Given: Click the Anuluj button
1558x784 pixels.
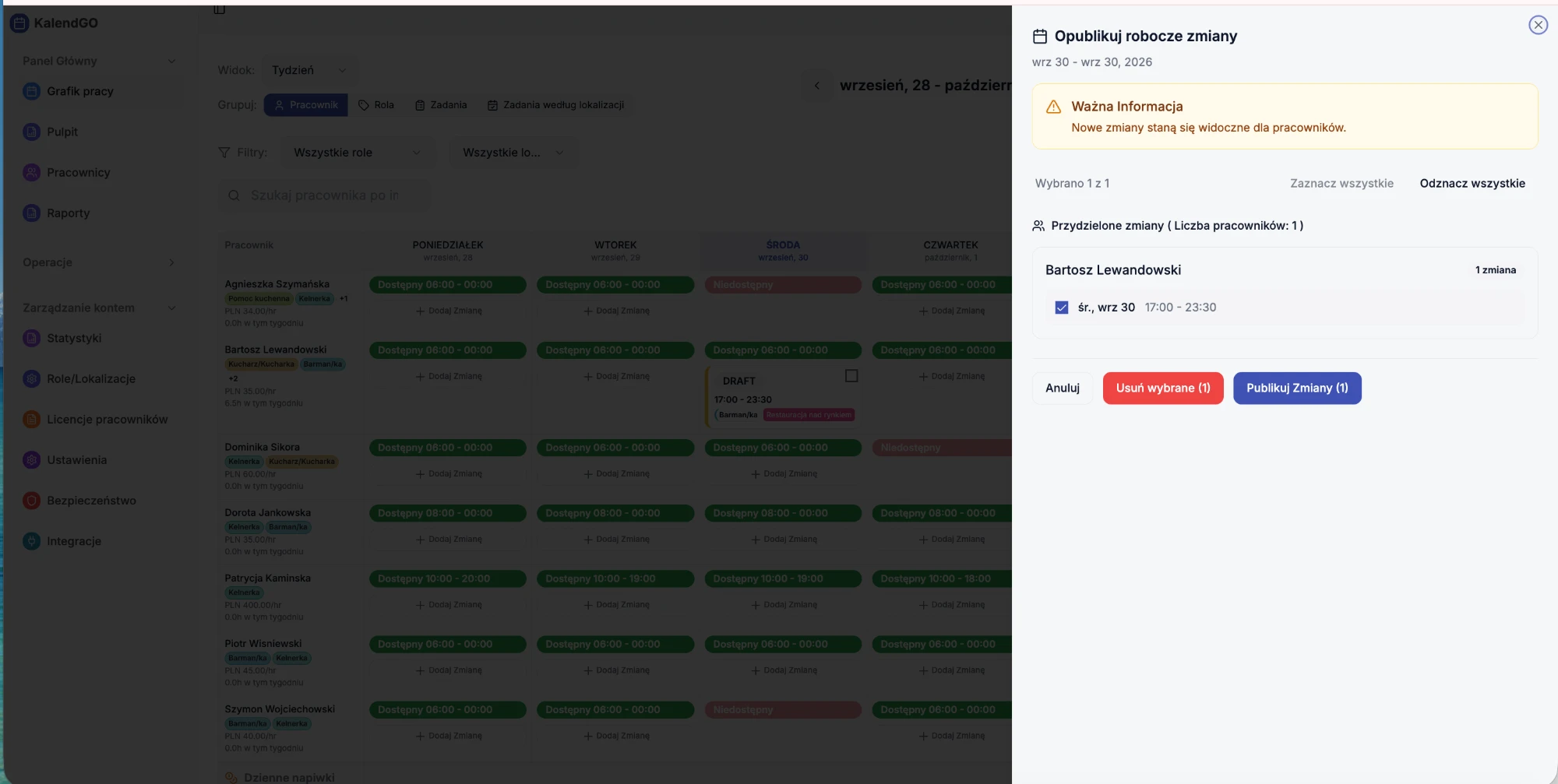Looking at the screenshot, I should pos(1063,388).
